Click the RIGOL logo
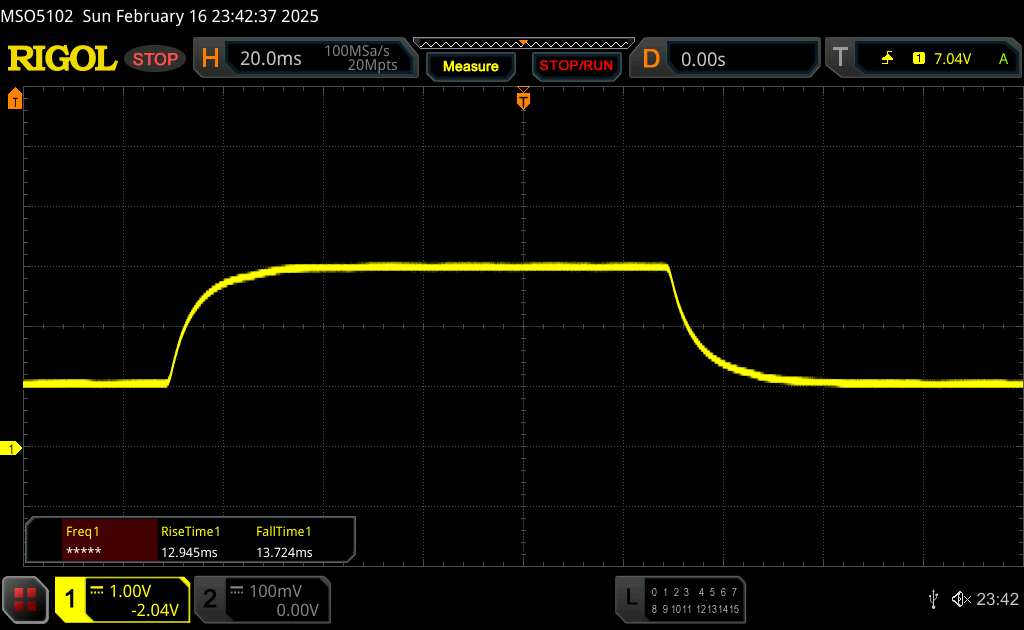Image resolution: width=1024 pixels, height=630 pixels. [x=62, y=59]
